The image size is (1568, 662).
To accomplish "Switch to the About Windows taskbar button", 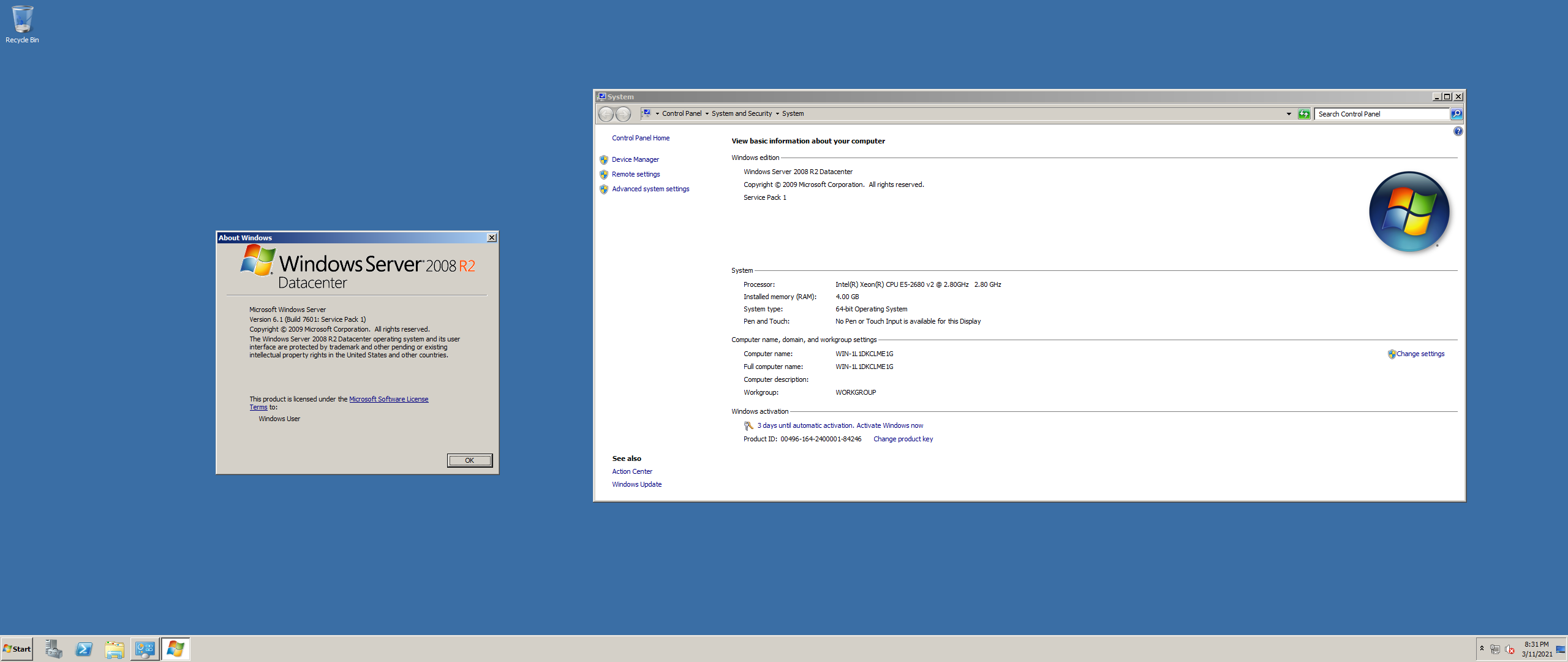I will pos(176,649).
